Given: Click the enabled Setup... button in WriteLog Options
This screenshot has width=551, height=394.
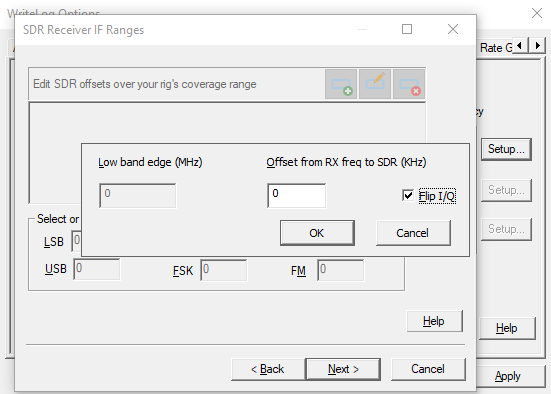Looking at the screenshot, I should pos(506,149).
